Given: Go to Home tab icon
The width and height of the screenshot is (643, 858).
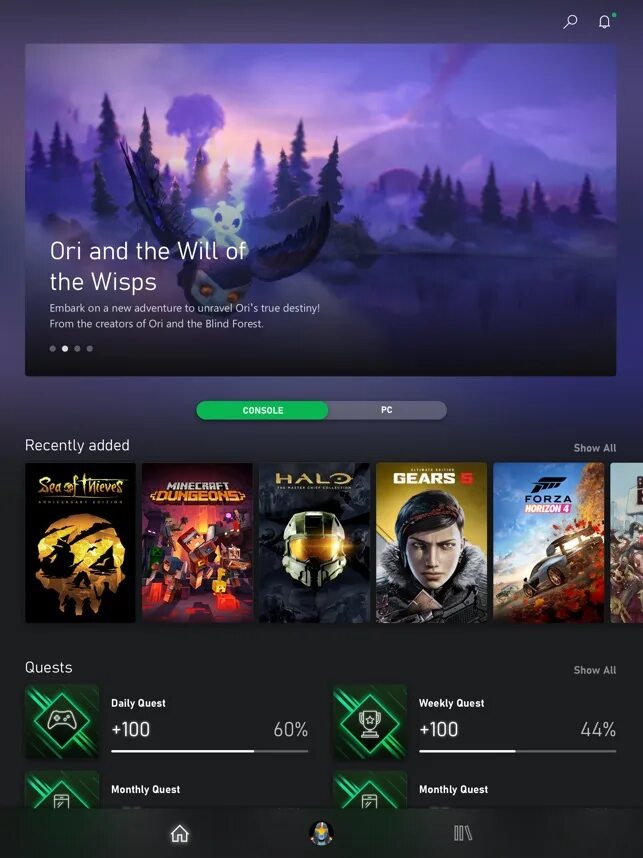Looking at the screenshot, I should (x=179, y=833).
